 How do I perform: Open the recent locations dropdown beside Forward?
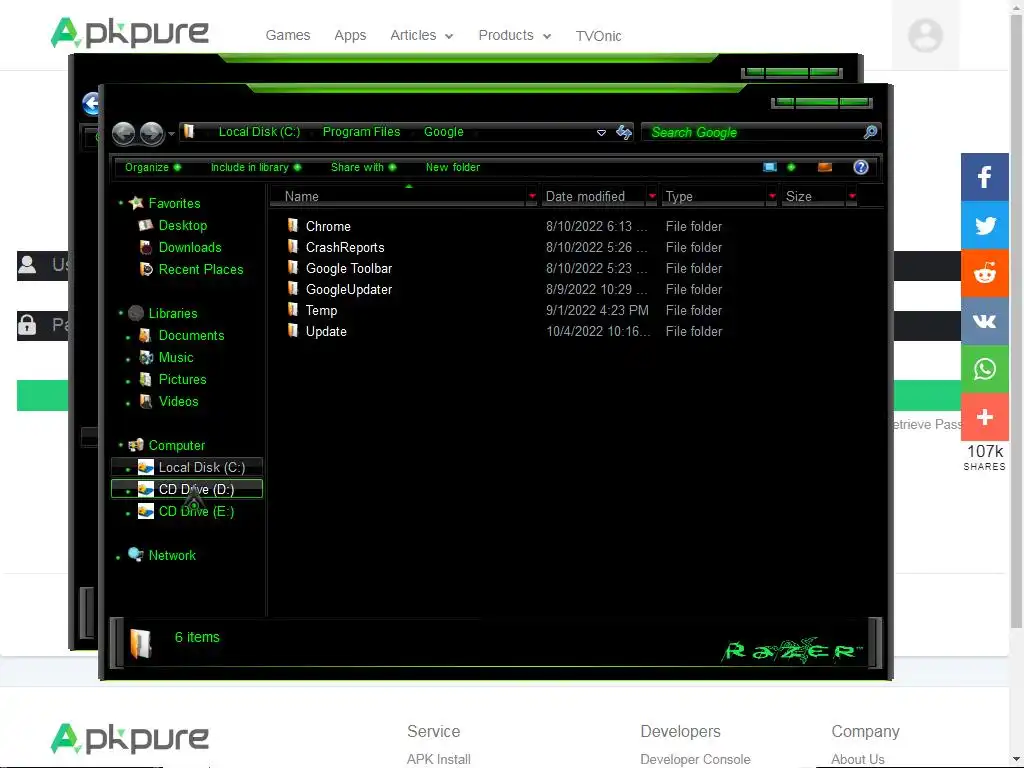click(171, 134)
